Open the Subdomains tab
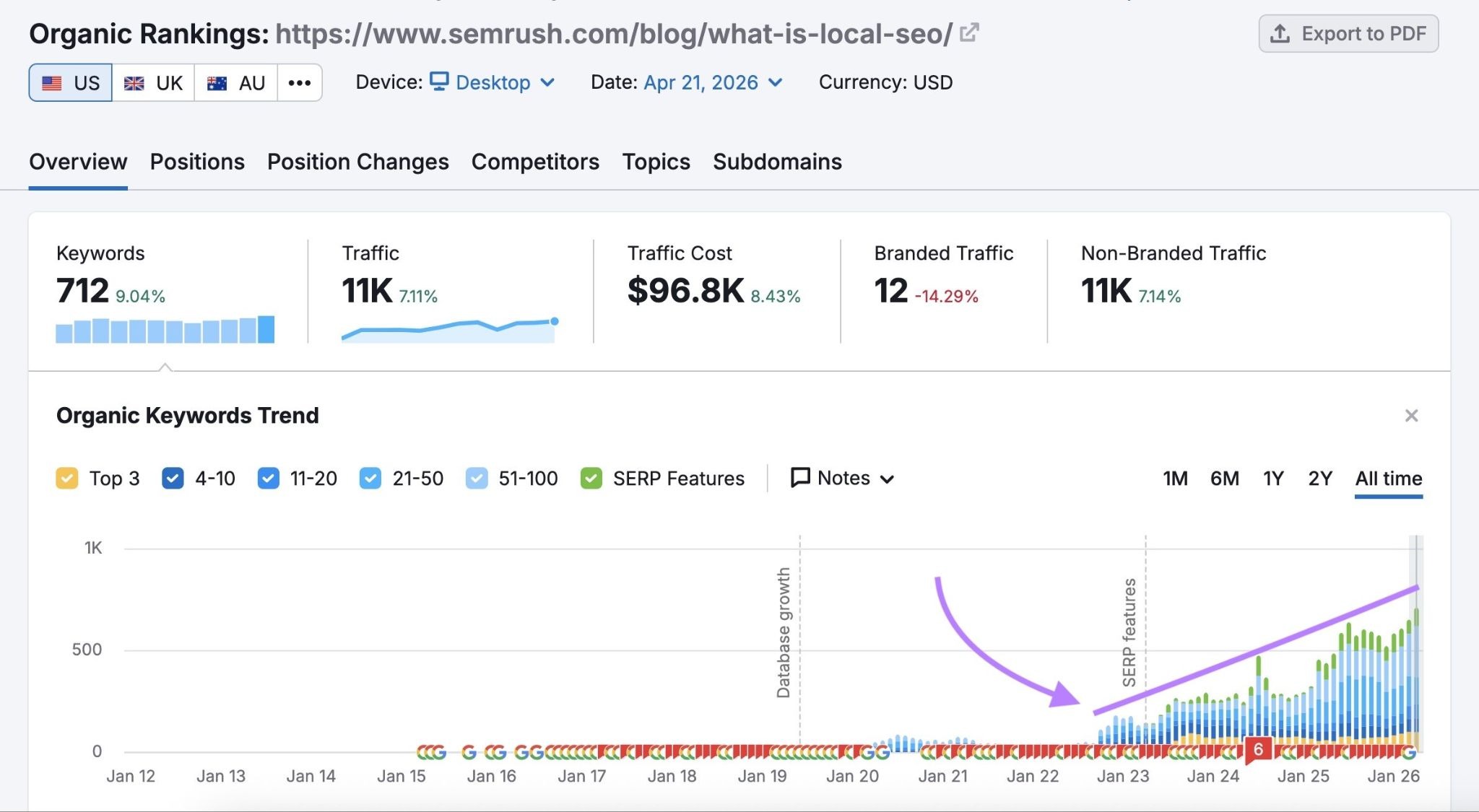The width and height of the screenshot is (1479, 812). [777, 162]
